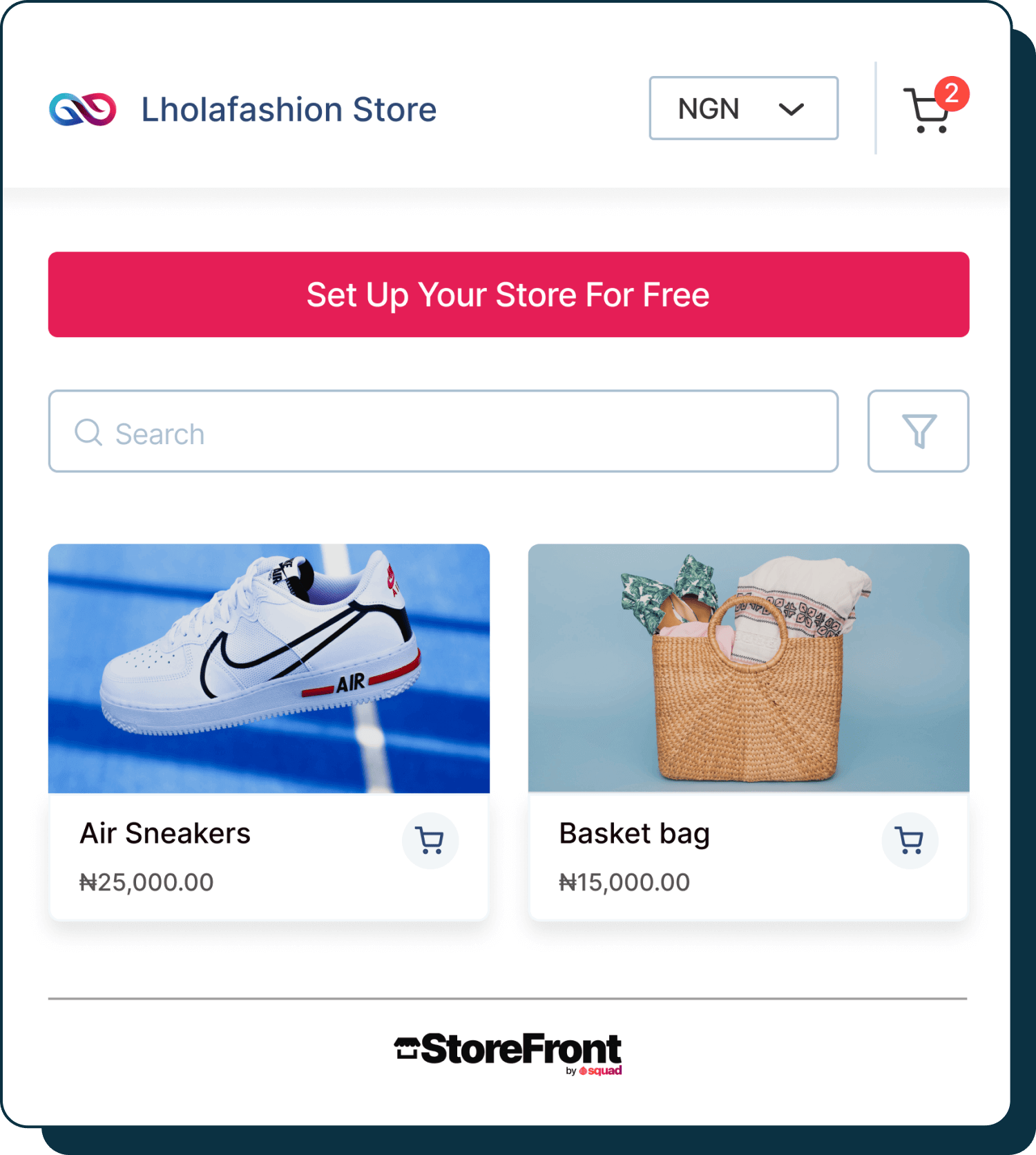Click Set Up Your Store For Free

tap(508, 294)
